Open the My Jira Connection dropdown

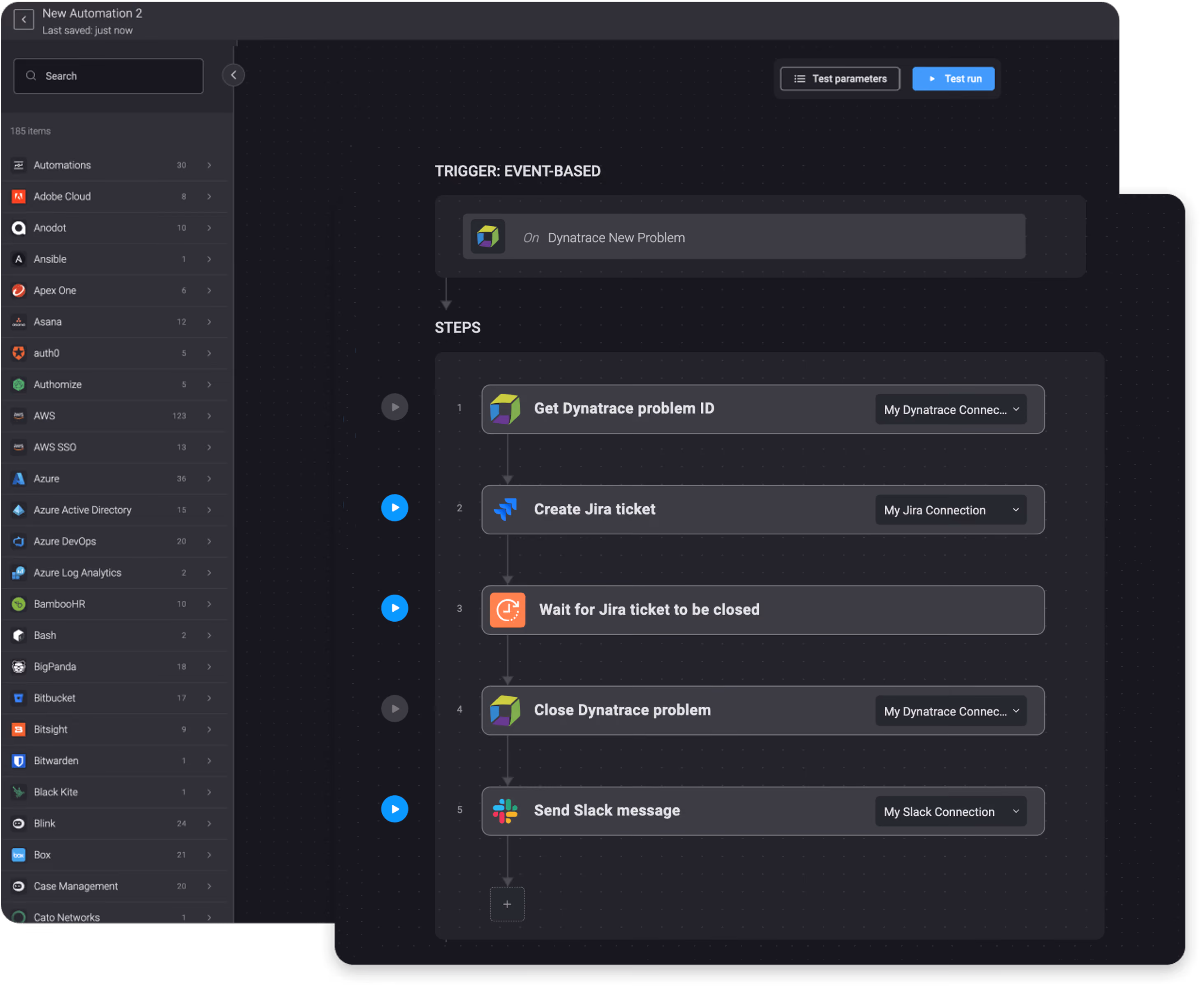(952, 510)
